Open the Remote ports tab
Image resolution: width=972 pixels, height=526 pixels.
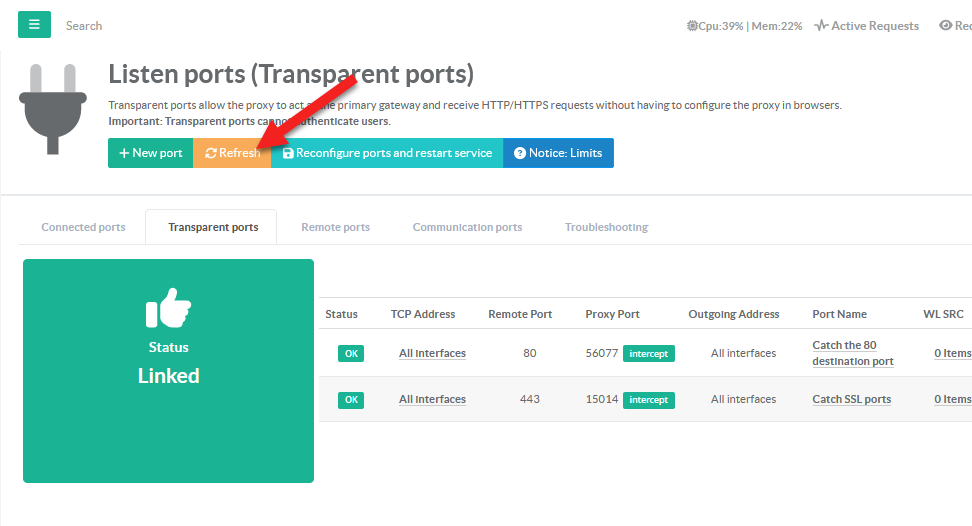(x=335, y=227)
